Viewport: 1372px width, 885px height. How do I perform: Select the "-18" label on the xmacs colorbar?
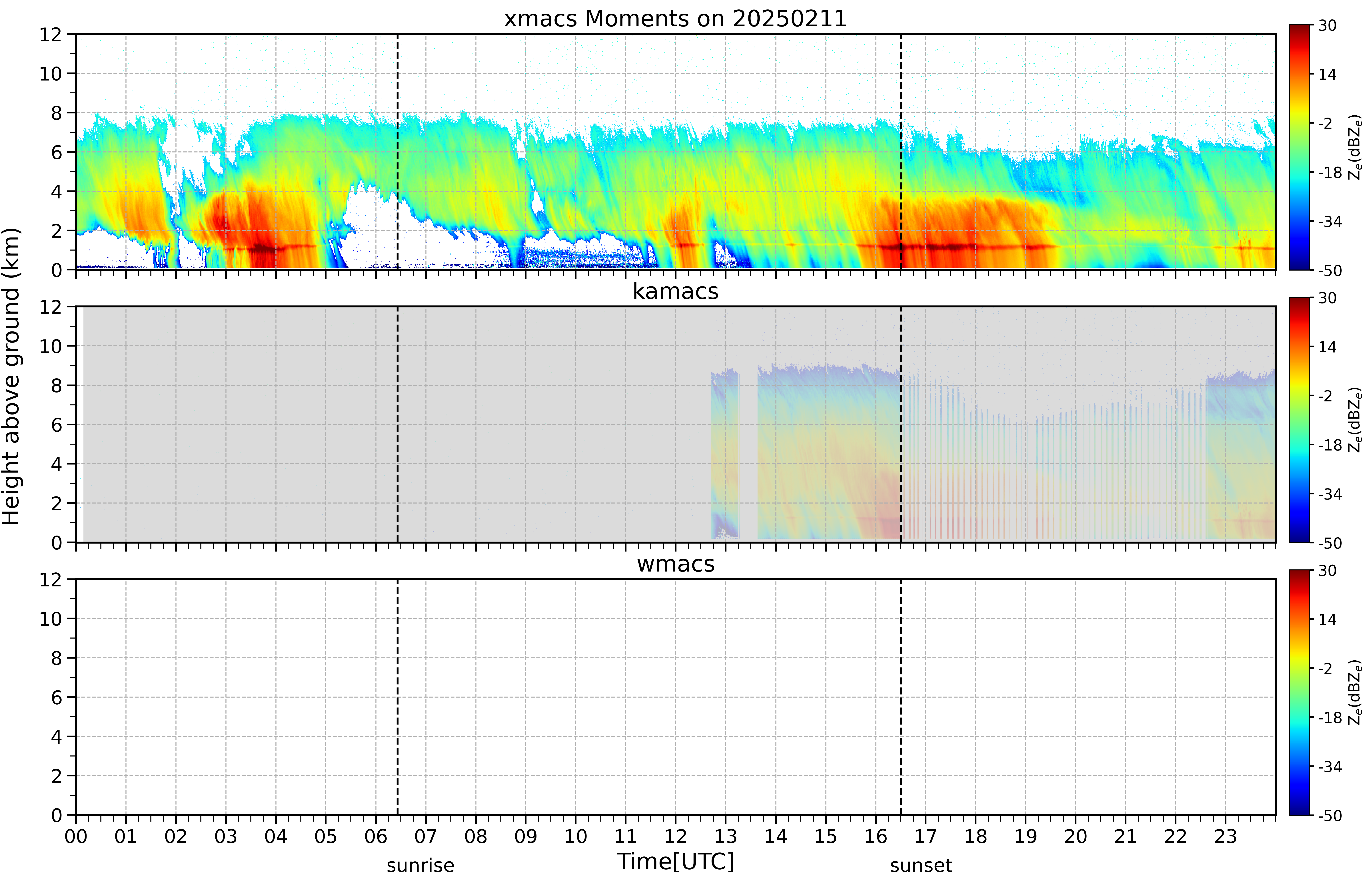[x=1330, y=172]
